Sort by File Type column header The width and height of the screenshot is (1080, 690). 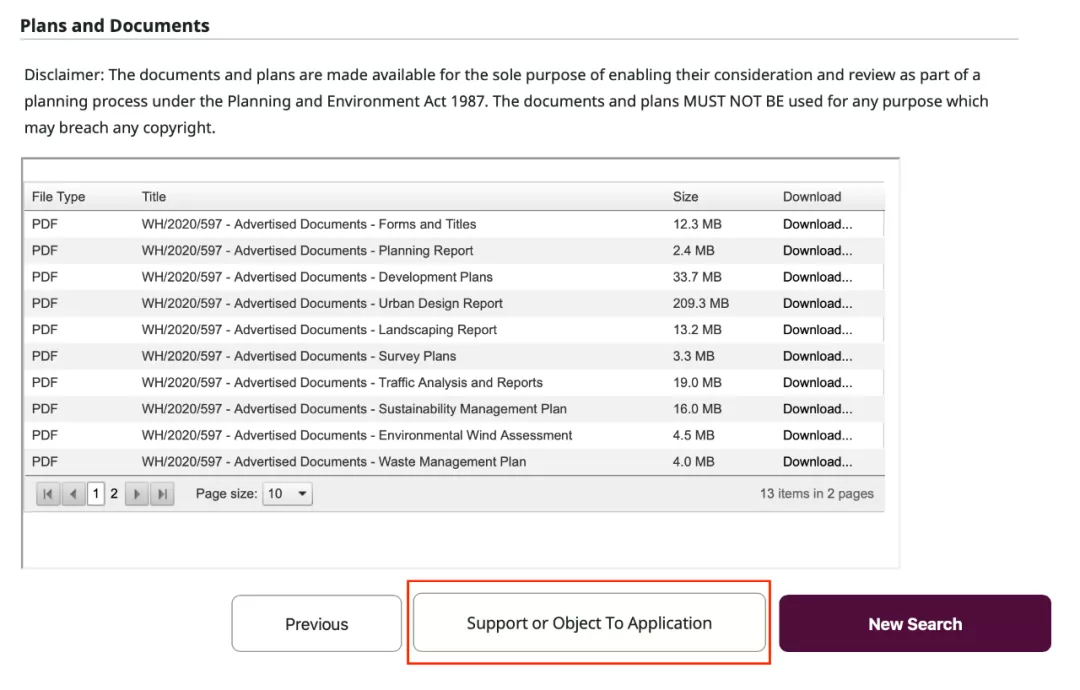click(x=59, y=197)
